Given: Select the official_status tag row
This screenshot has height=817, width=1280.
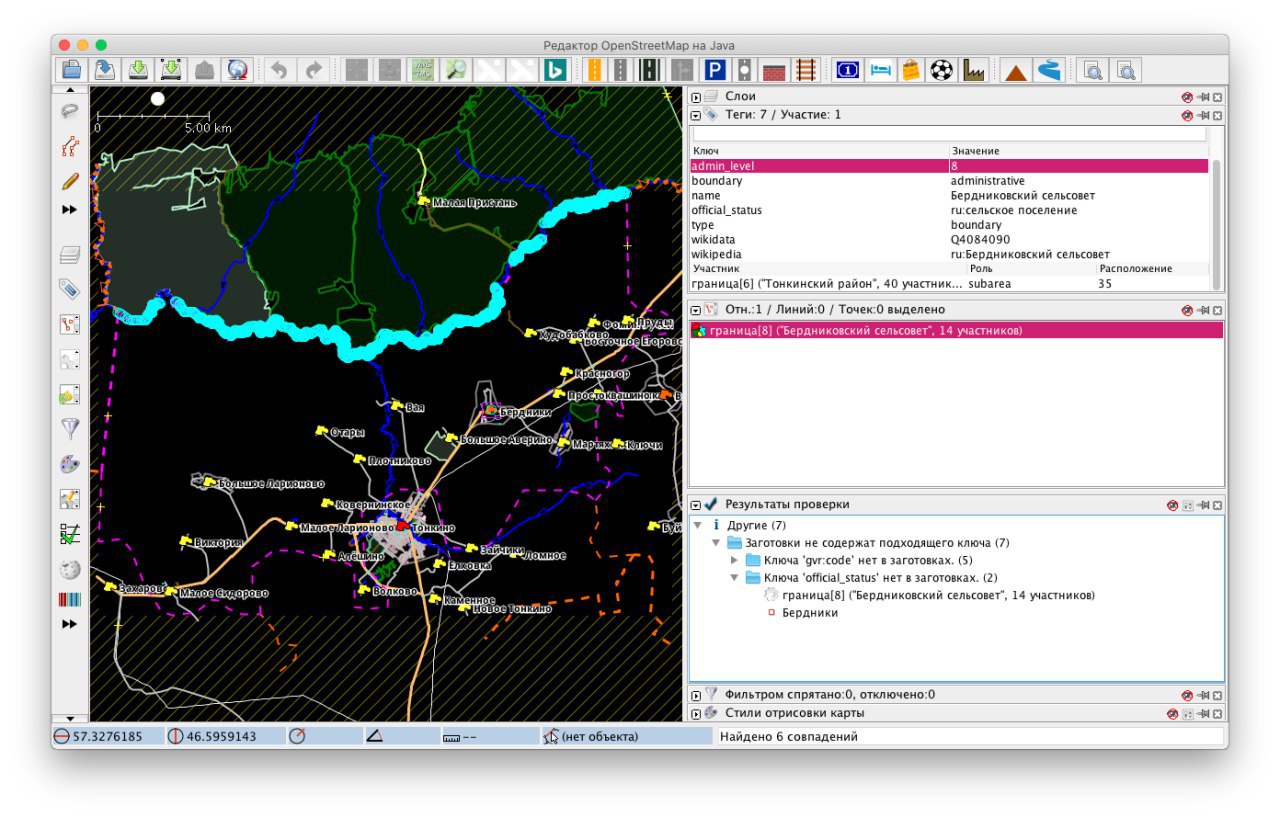Looking at the screenshot, I should pos(949,210).
